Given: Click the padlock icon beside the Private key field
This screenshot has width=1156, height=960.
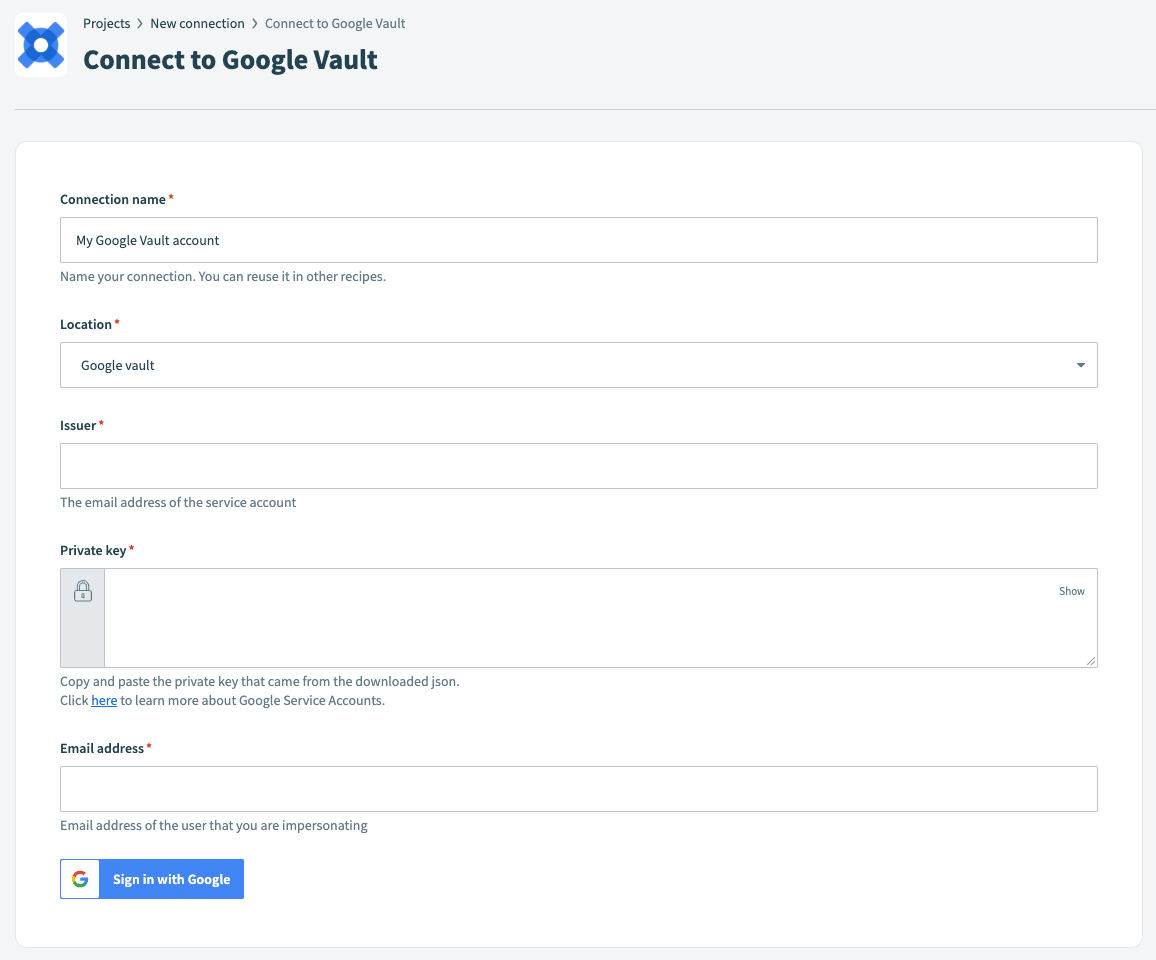Looking at the screenshot, I should pyautogui.click(x=82, y=590).
